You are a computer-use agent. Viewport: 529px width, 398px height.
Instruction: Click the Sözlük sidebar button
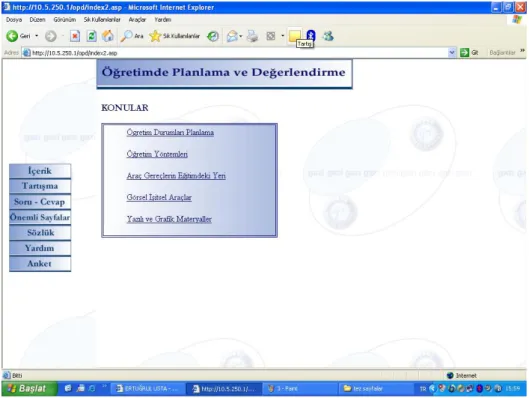click(40, 233)
